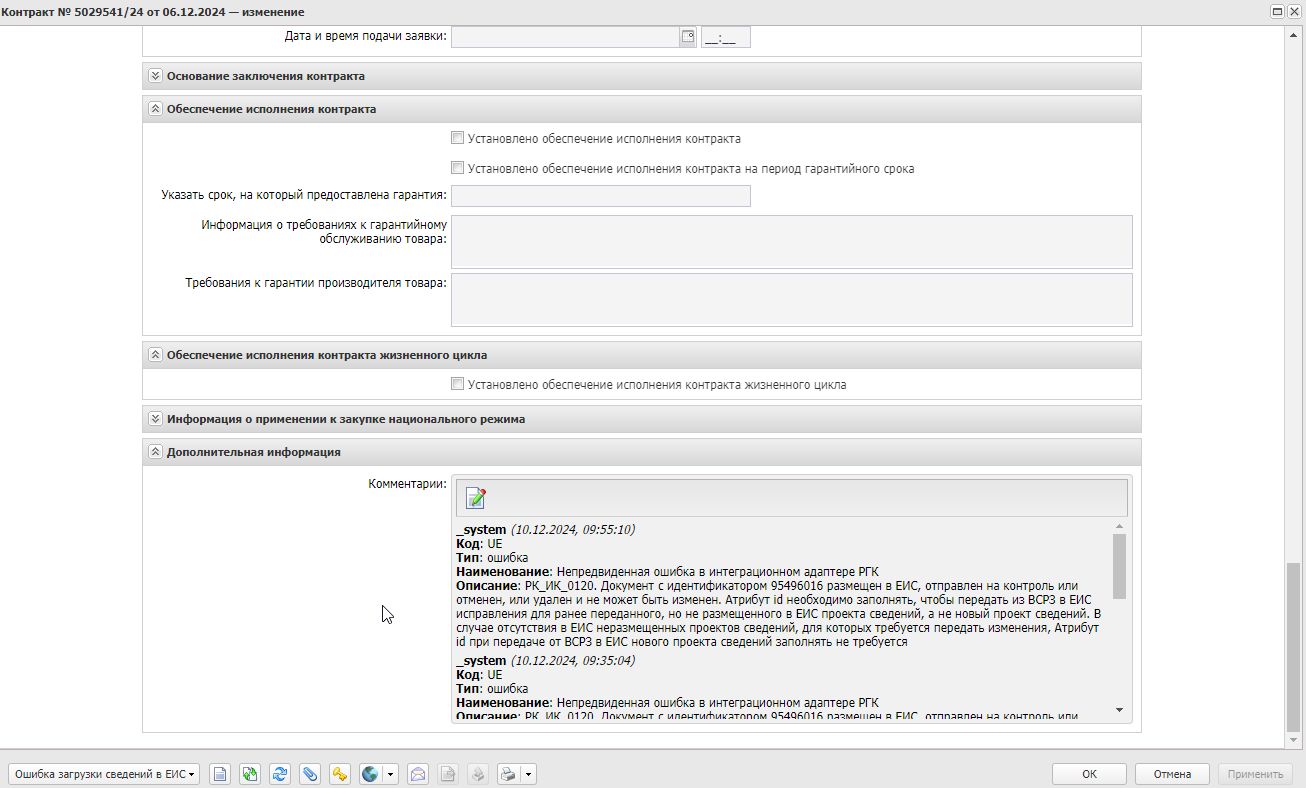Expand the national regime information section

pyautogui.click(x=155, y=419)
